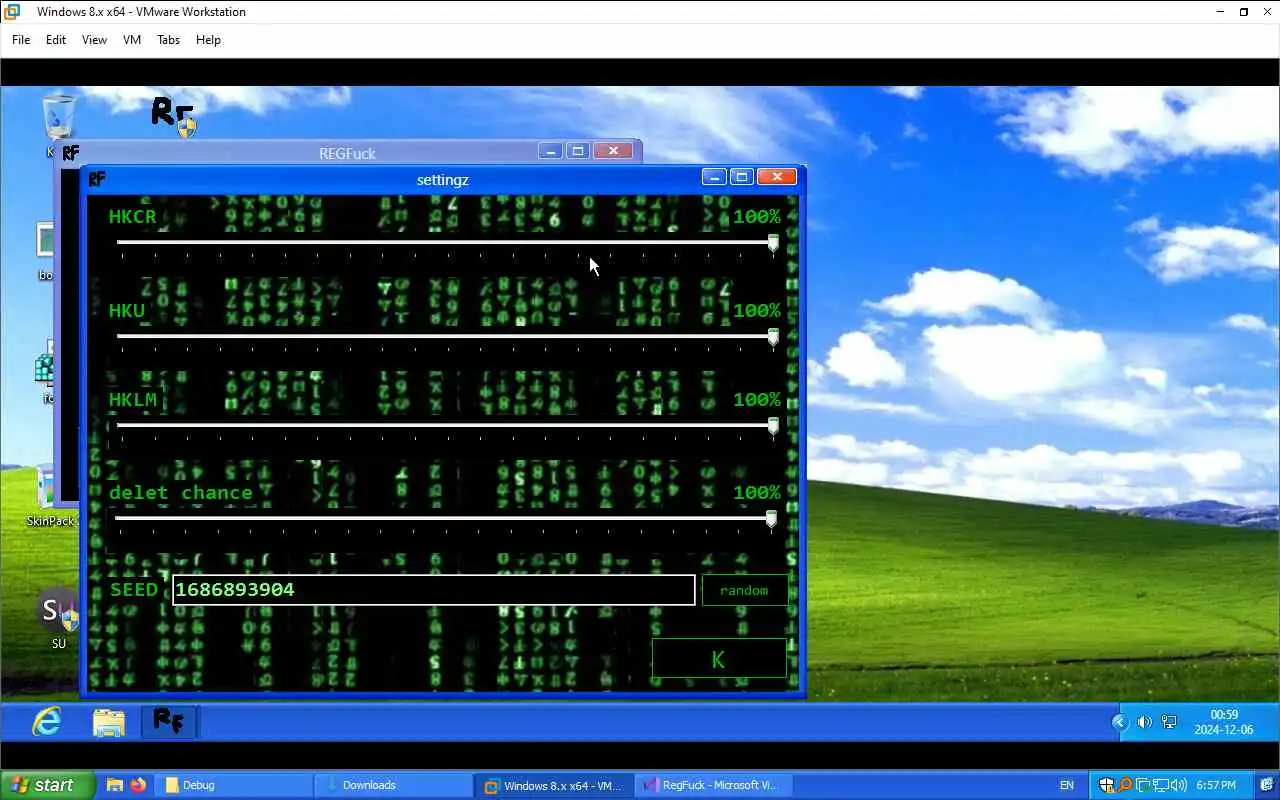The image size is (1280, 800).
Task: Click the orange magnifier tray icon
Action: [x=1125, y=785]
